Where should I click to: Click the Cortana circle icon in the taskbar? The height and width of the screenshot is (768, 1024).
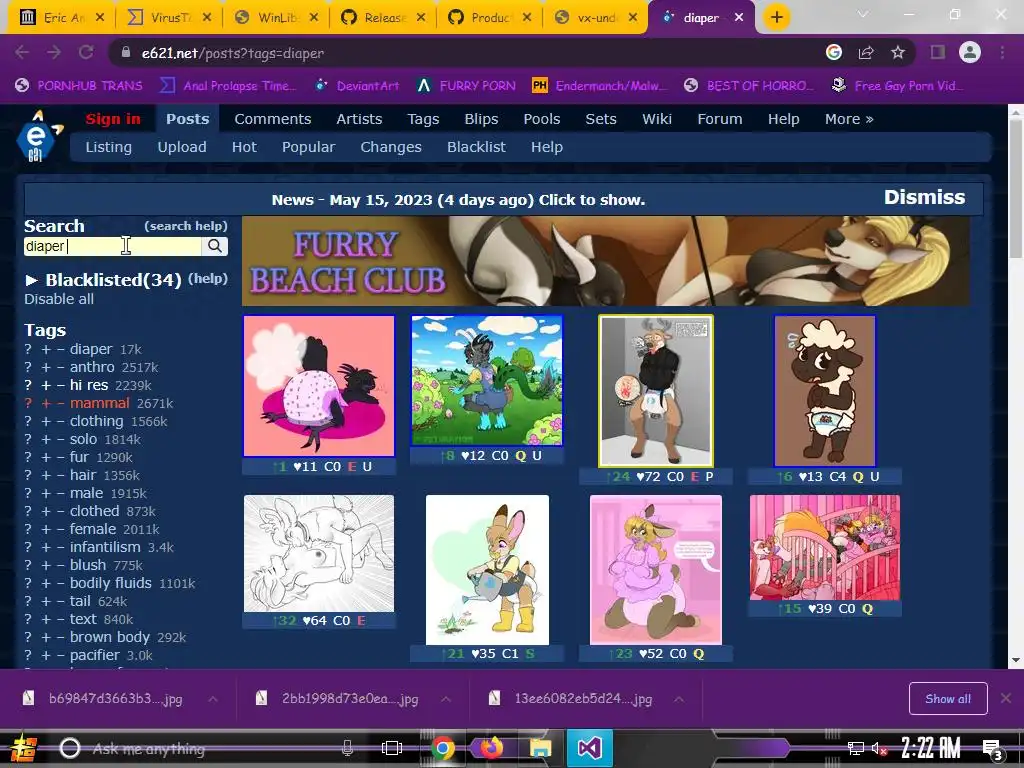pos(70,748)
